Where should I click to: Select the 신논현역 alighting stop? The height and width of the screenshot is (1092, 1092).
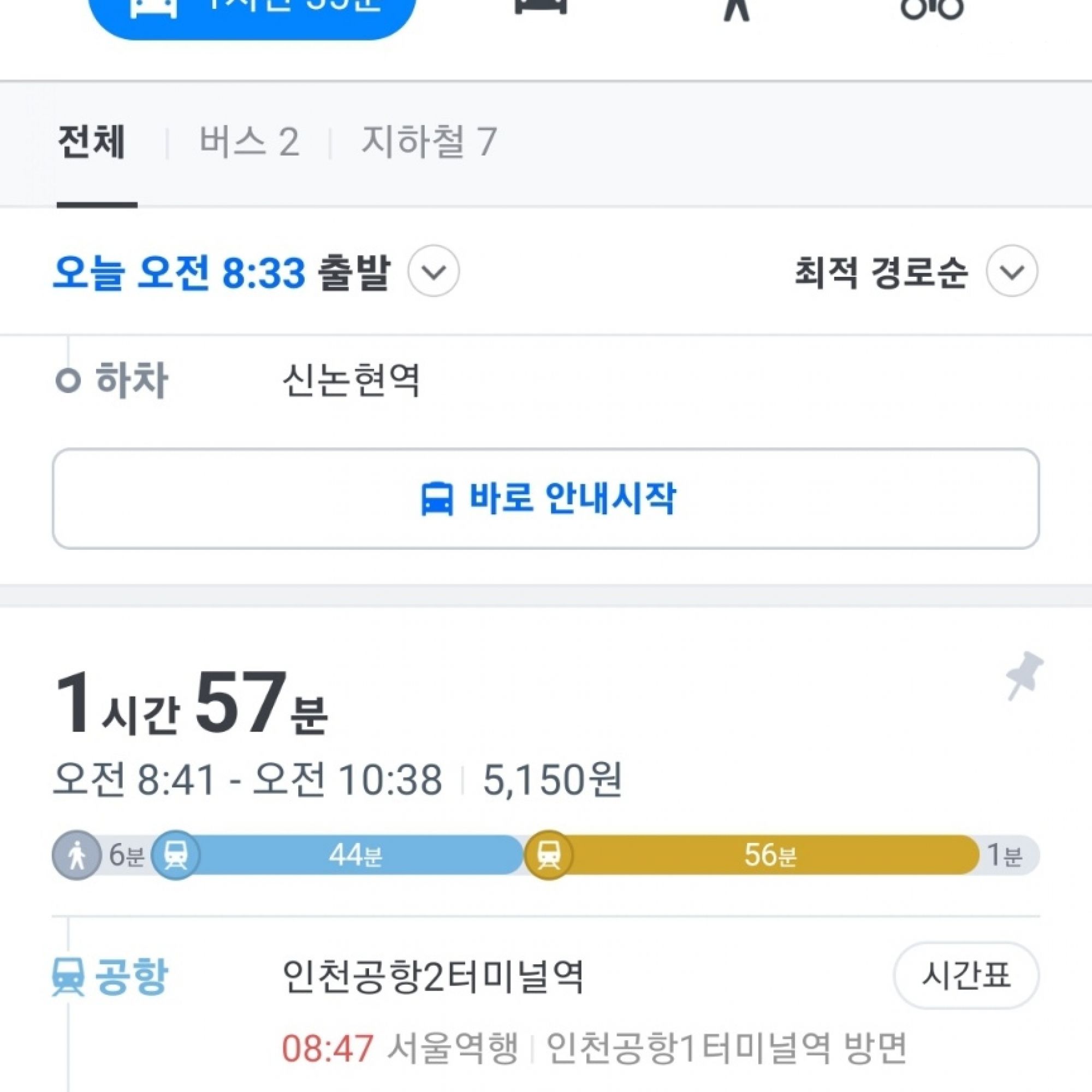pos(352,381)
